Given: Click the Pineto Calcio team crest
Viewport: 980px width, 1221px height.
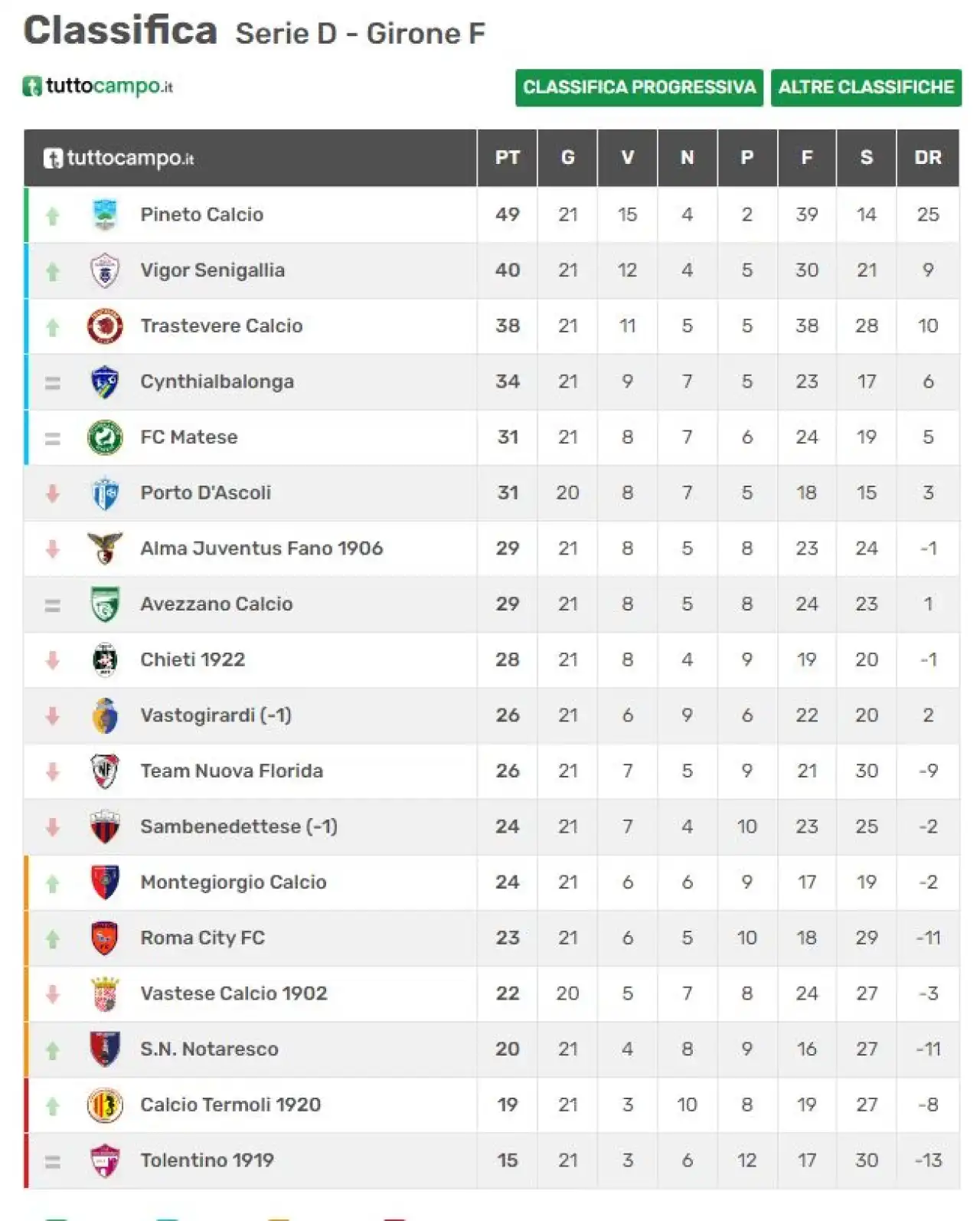Looking at the screenshot, I should click(105, 215).
